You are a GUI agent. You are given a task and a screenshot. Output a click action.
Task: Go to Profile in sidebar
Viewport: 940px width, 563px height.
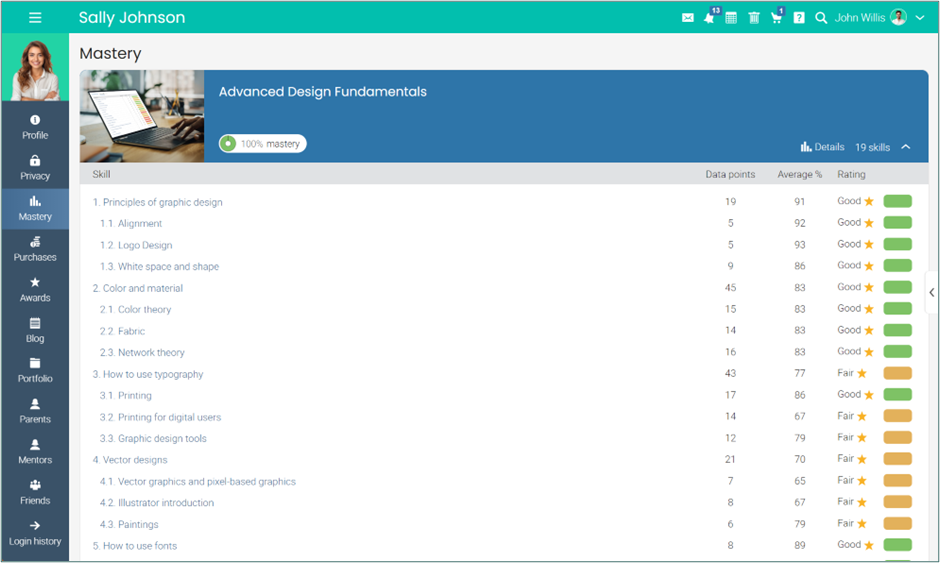(x=35, y=127)
